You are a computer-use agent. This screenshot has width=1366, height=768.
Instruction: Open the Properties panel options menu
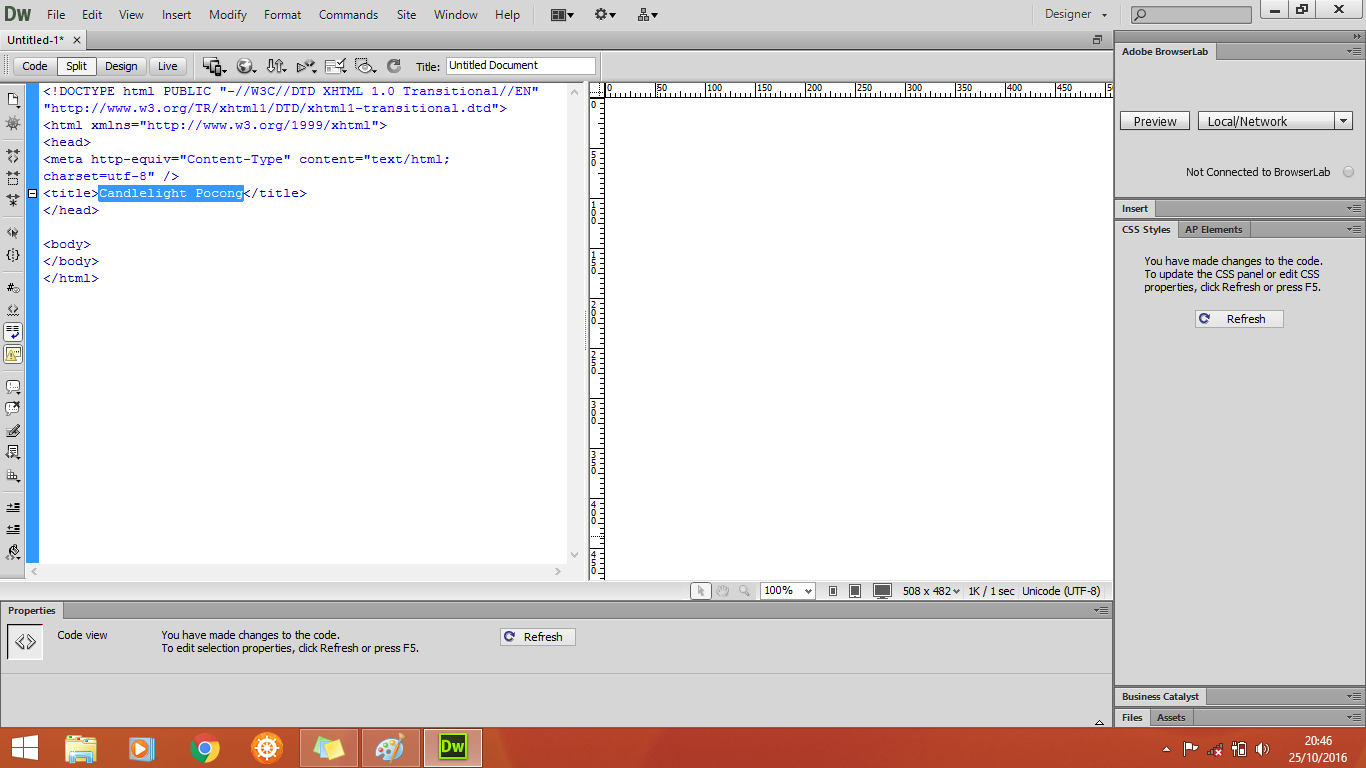tap(1101, 610)
